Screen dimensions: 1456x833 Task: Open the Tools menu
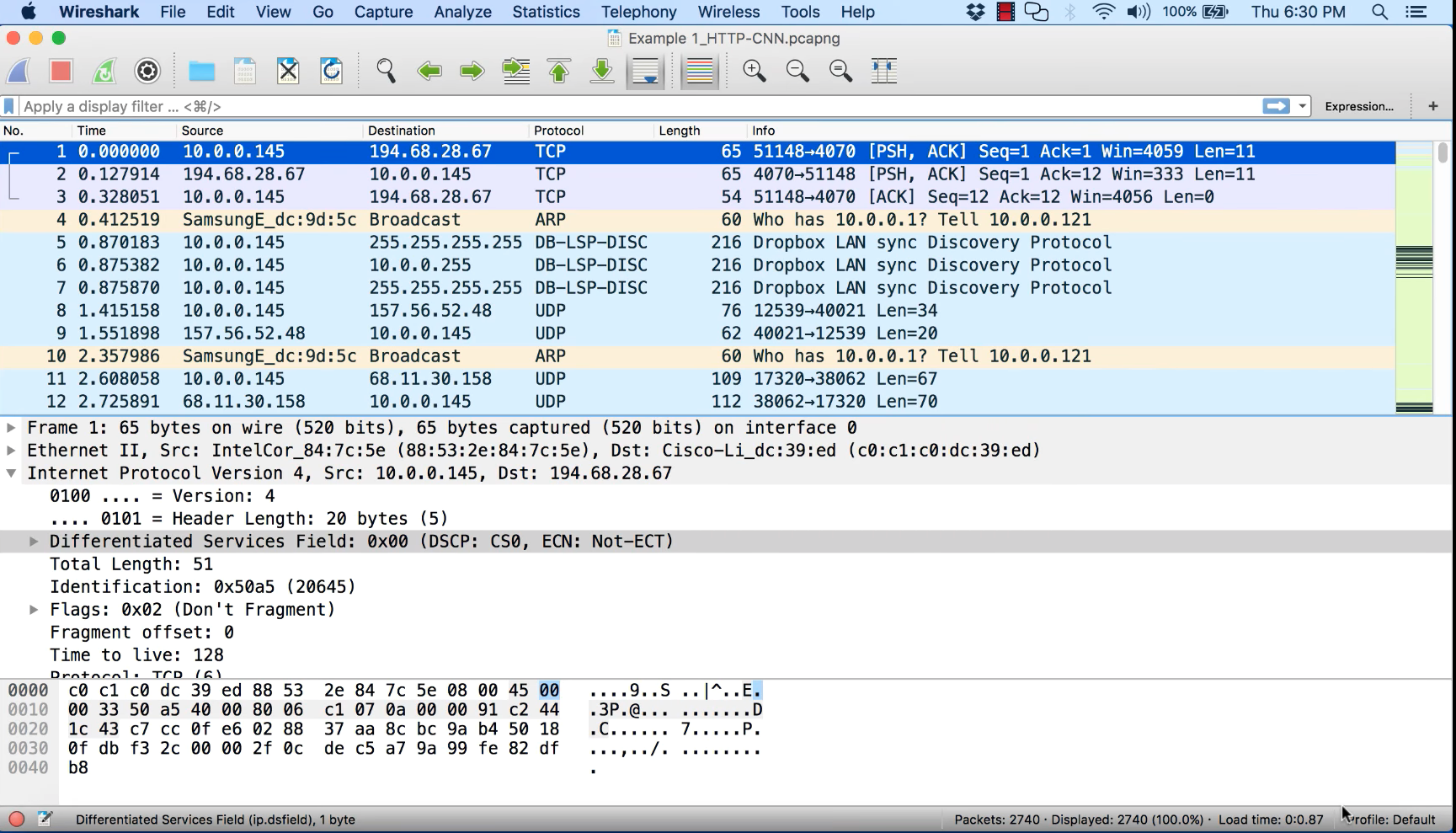[x=800, y=12]
